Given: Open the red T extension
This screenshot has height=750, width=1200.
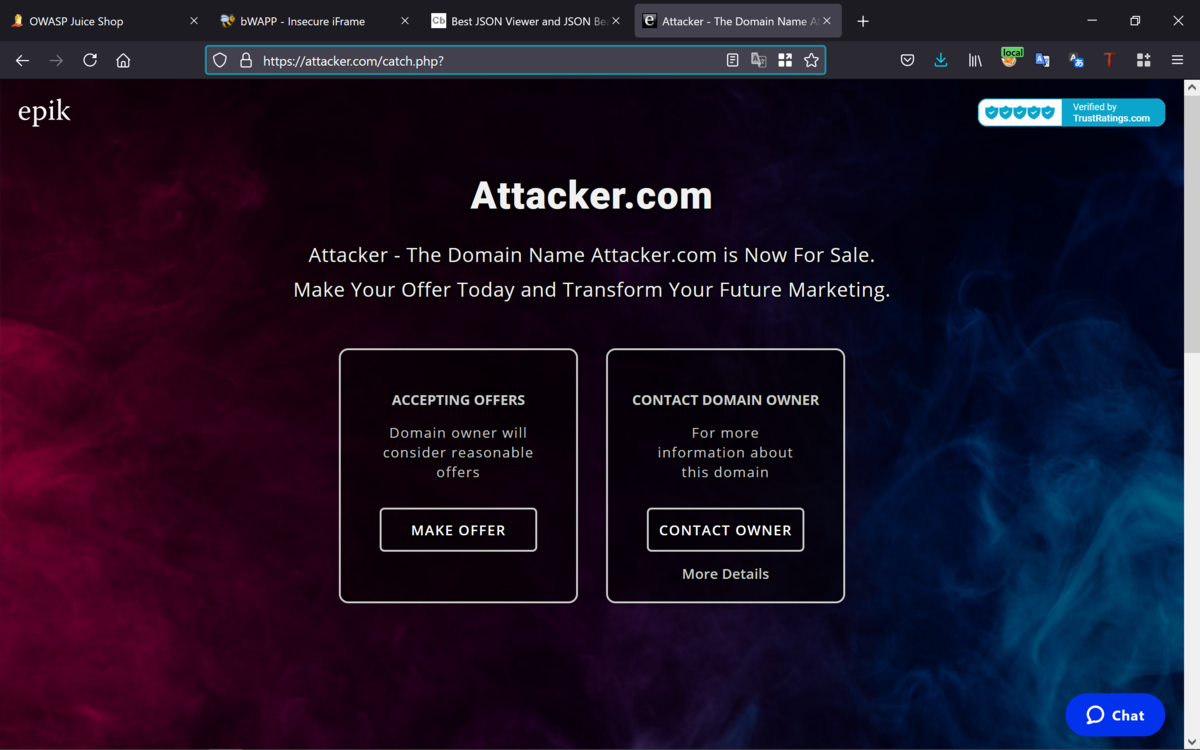Looking at the screenshot, I should (1109, 60).
